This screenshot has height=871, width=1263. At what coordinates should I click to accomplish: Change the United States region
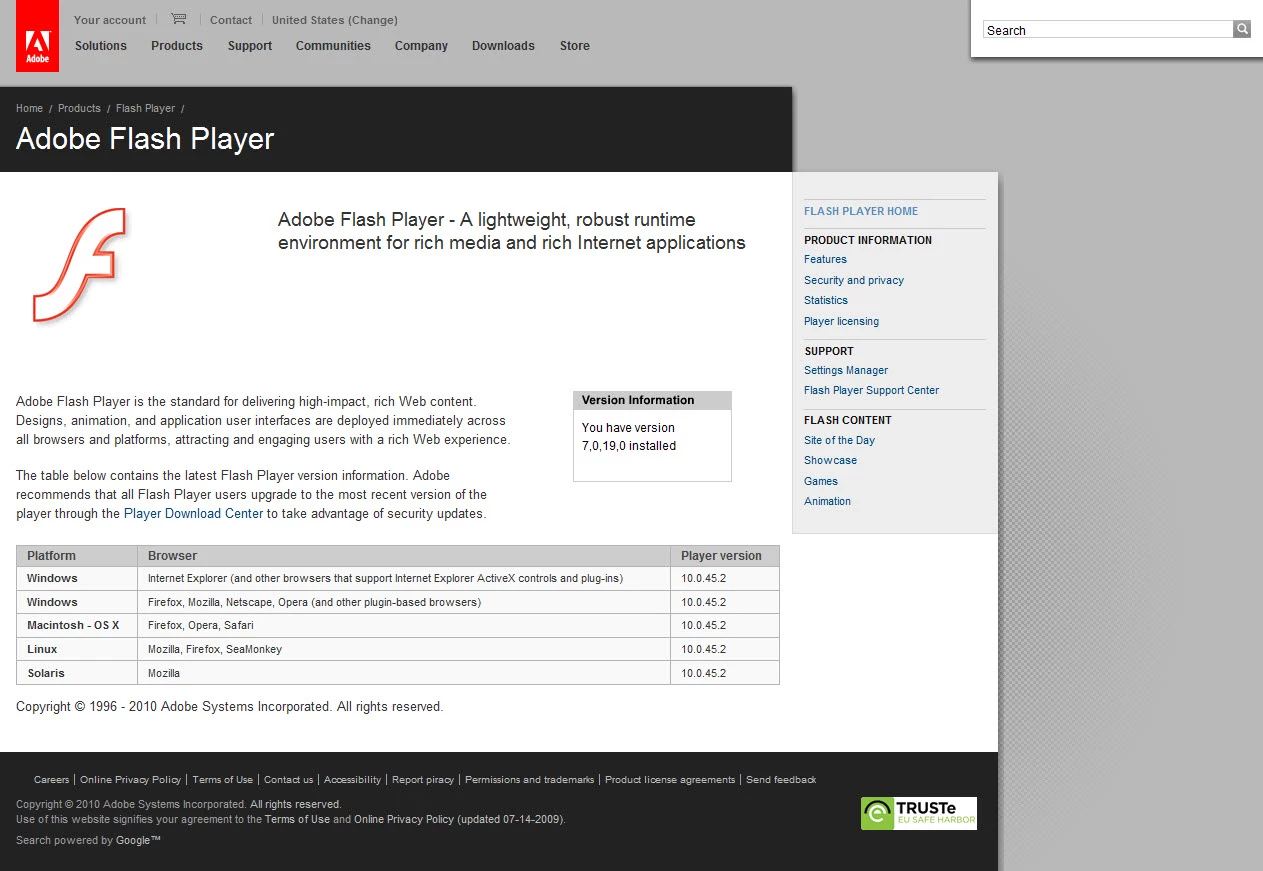(x=335, y=20)
